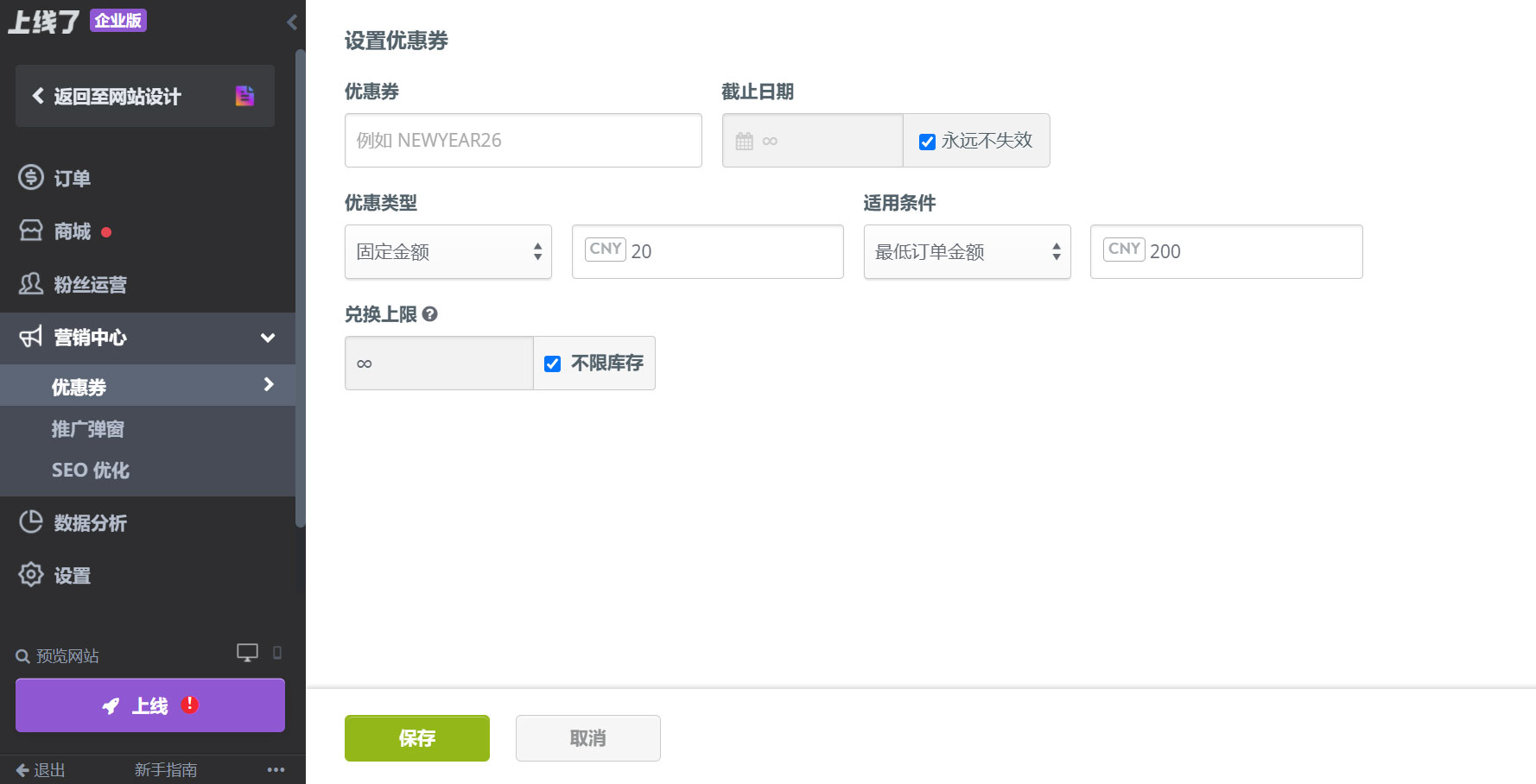Click the 取消 cancel button

pos(587,738)
